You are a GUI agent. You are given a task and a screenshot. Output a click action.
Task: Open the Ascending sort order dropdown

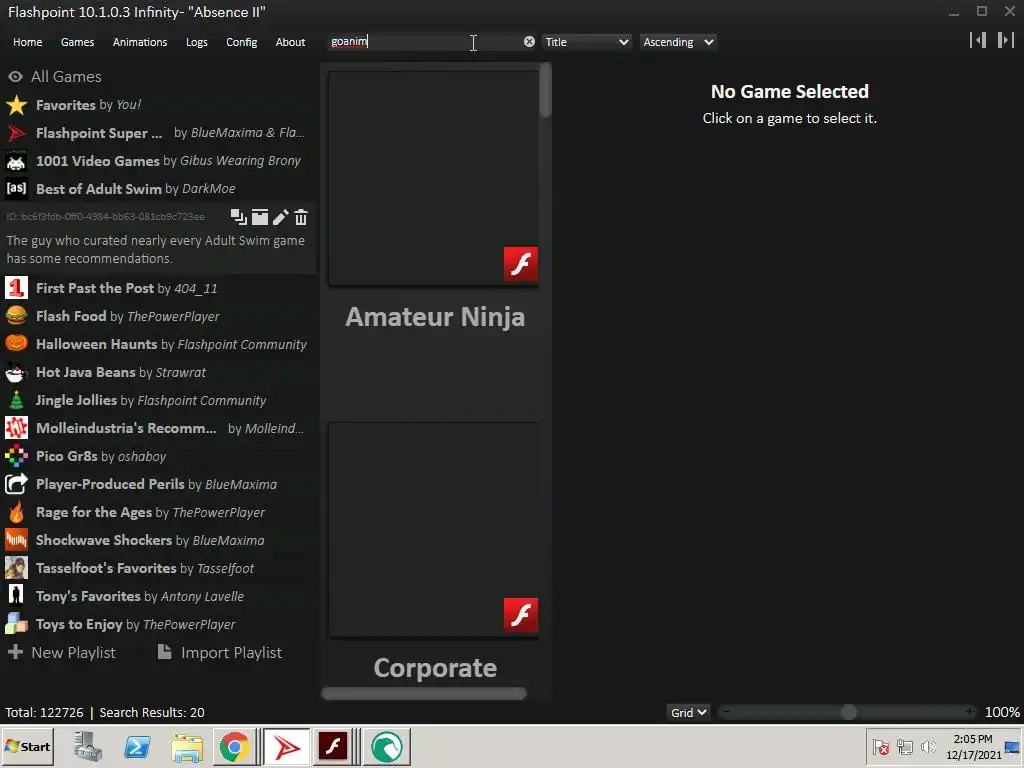(x=678, y=42)
